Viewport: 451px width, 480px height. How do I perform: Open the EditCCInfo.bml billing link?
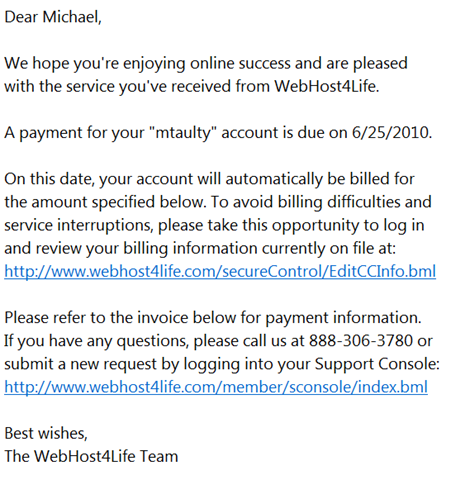click(x=220, y=271)
